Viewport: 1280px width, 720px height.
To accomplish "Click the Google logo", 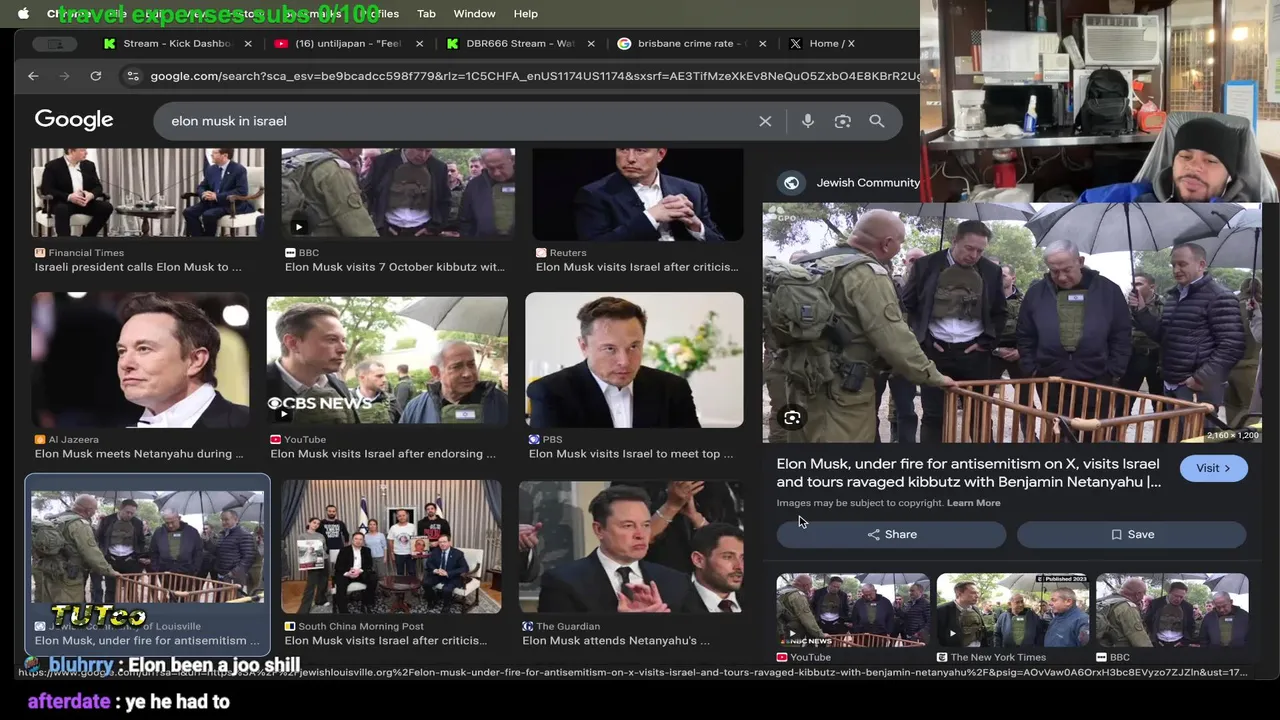I will point(74,120).
